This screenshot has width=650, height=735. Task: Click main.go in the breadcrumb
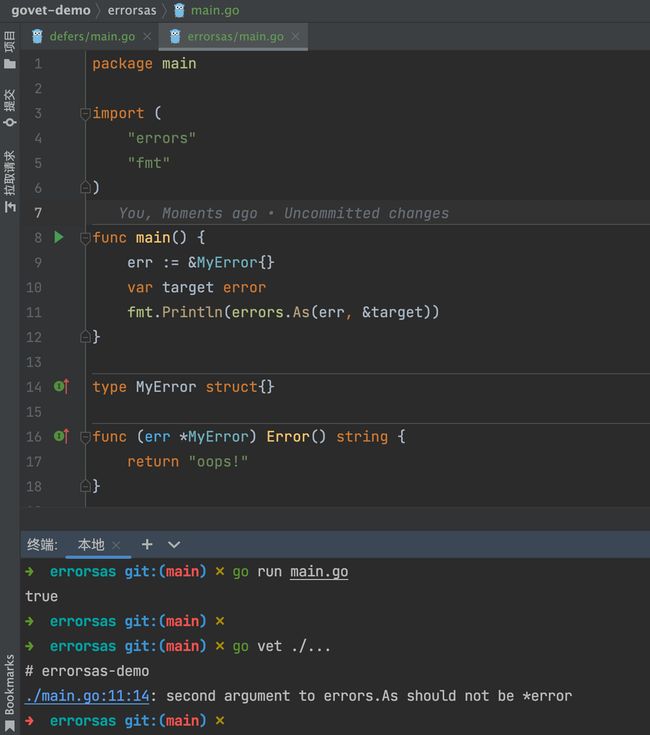215,10
